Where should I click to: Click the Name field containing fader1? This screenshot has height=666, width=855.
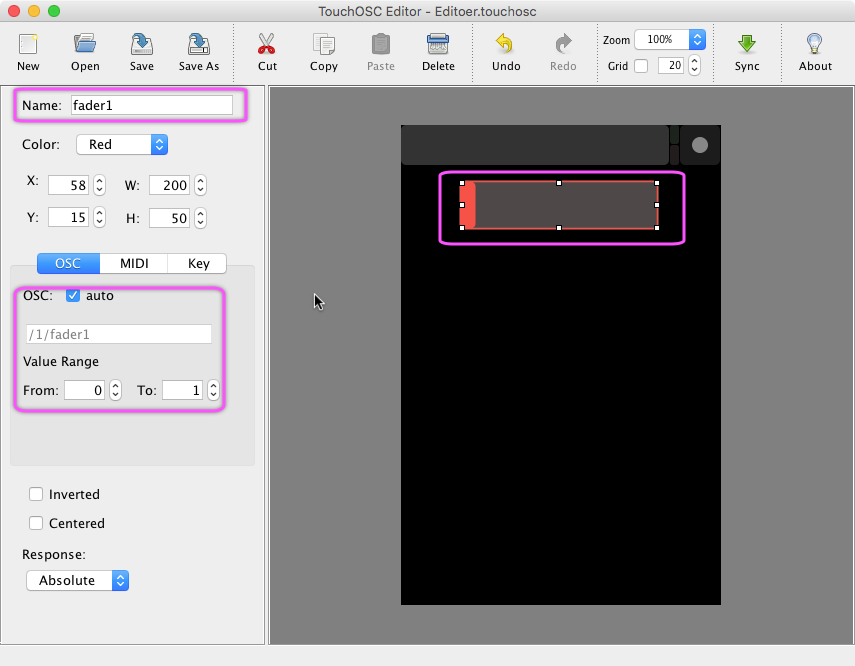pyautogui.click(x=150, y=105)
